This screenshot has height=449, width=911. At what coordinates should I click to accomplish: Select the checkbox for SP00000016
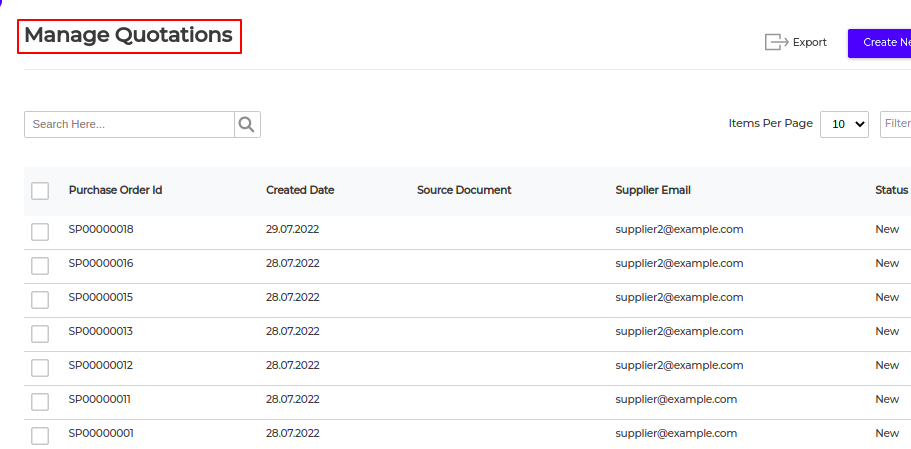coord(40,265)
